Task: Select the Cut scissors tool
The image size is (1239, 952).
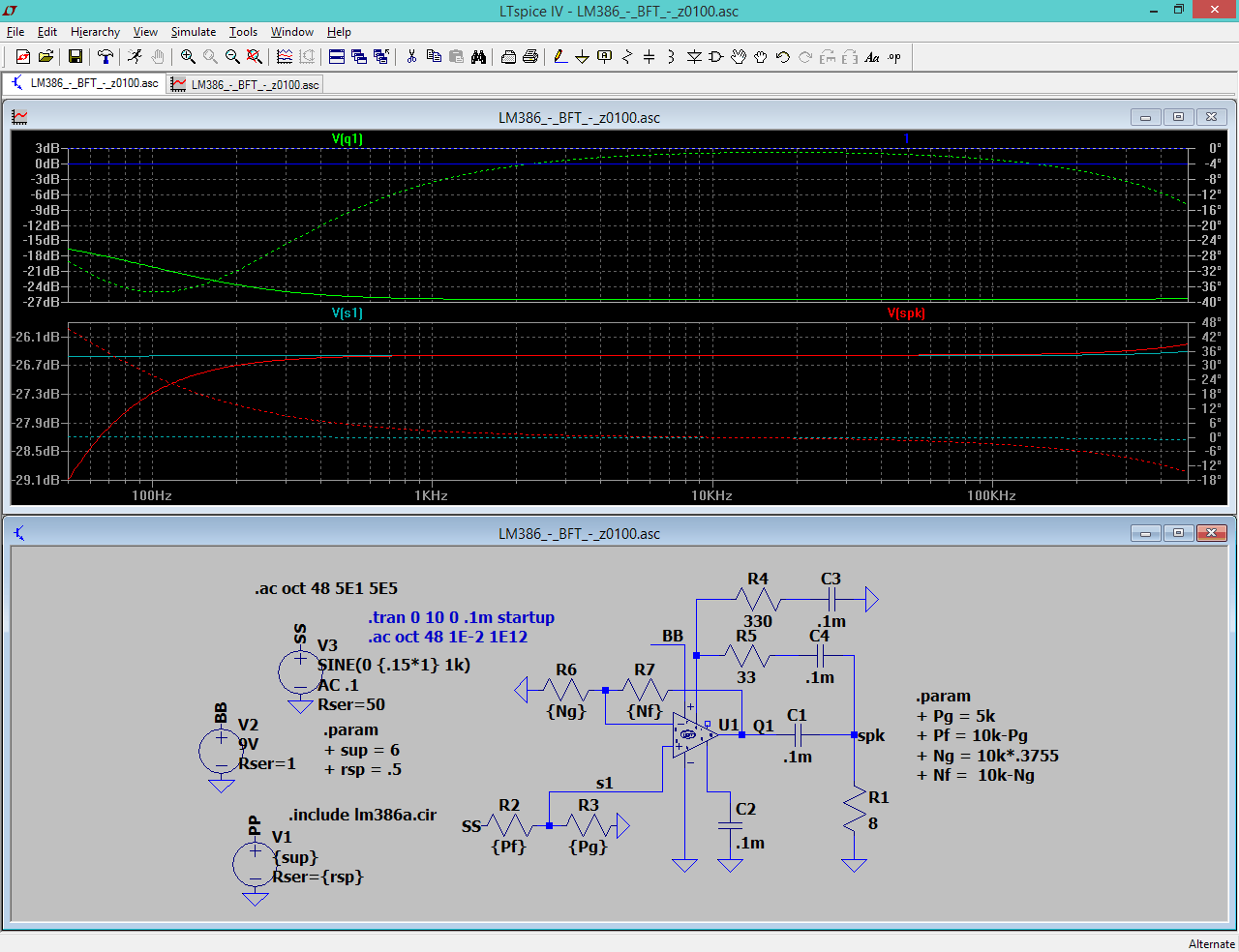Action: (x=411, y=57)
